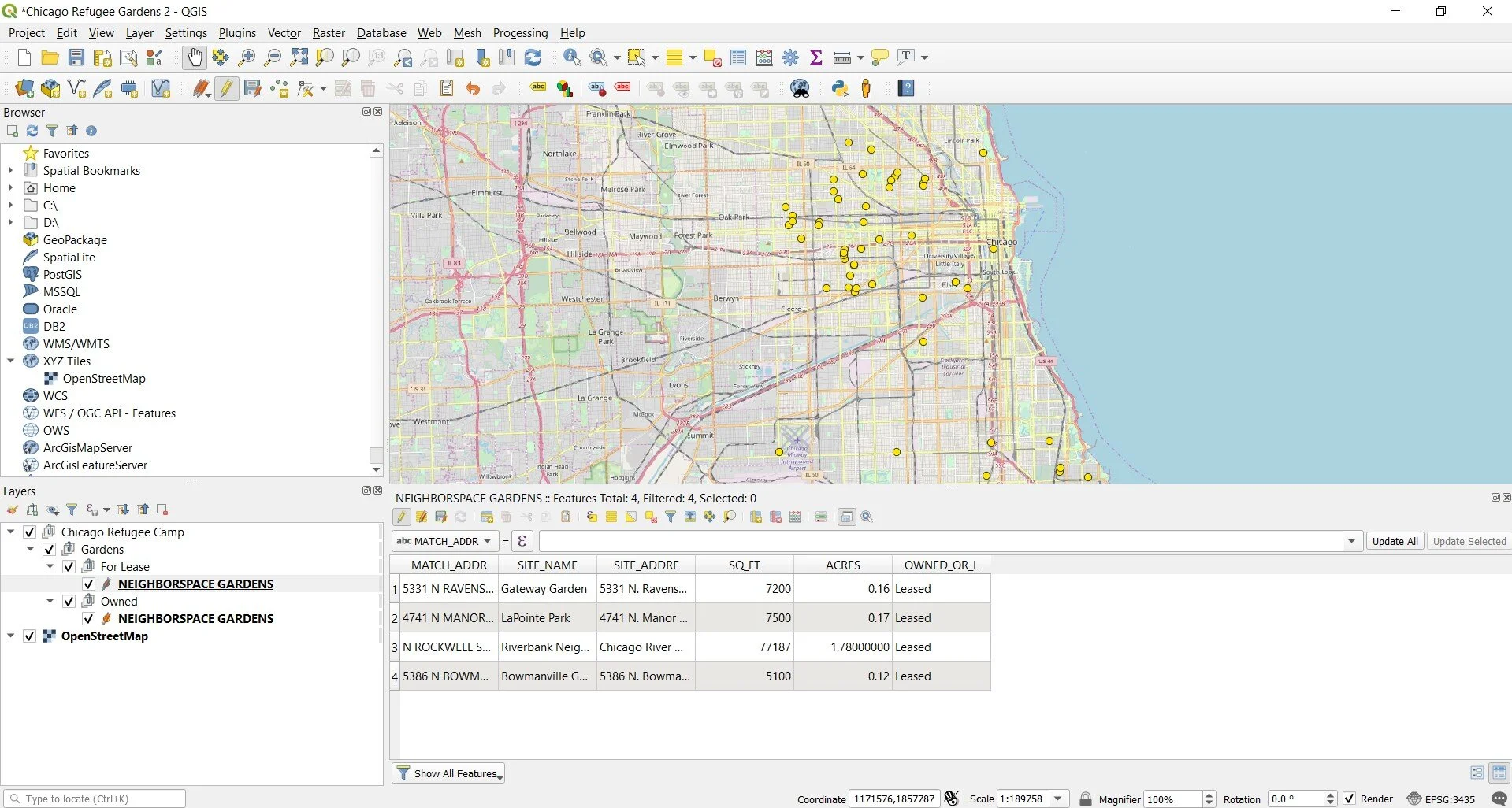
Task: Click the Type to locate search field
Action: (x=95, y=799)
